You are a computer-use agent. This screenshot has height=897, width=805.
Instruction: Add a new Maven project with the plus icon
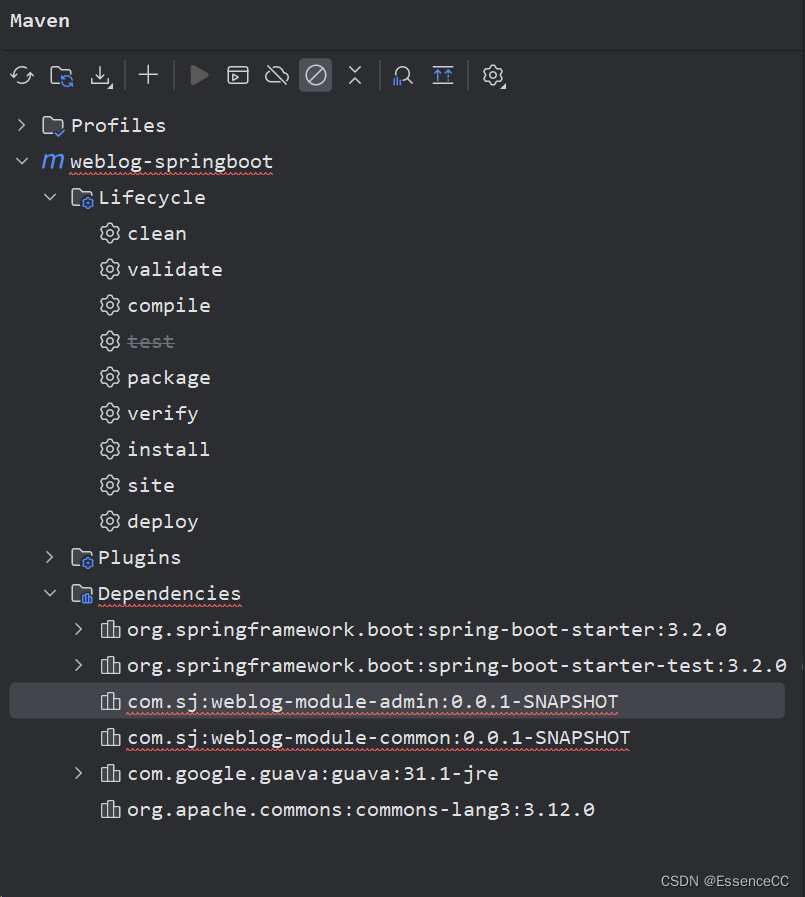point(147,75)
